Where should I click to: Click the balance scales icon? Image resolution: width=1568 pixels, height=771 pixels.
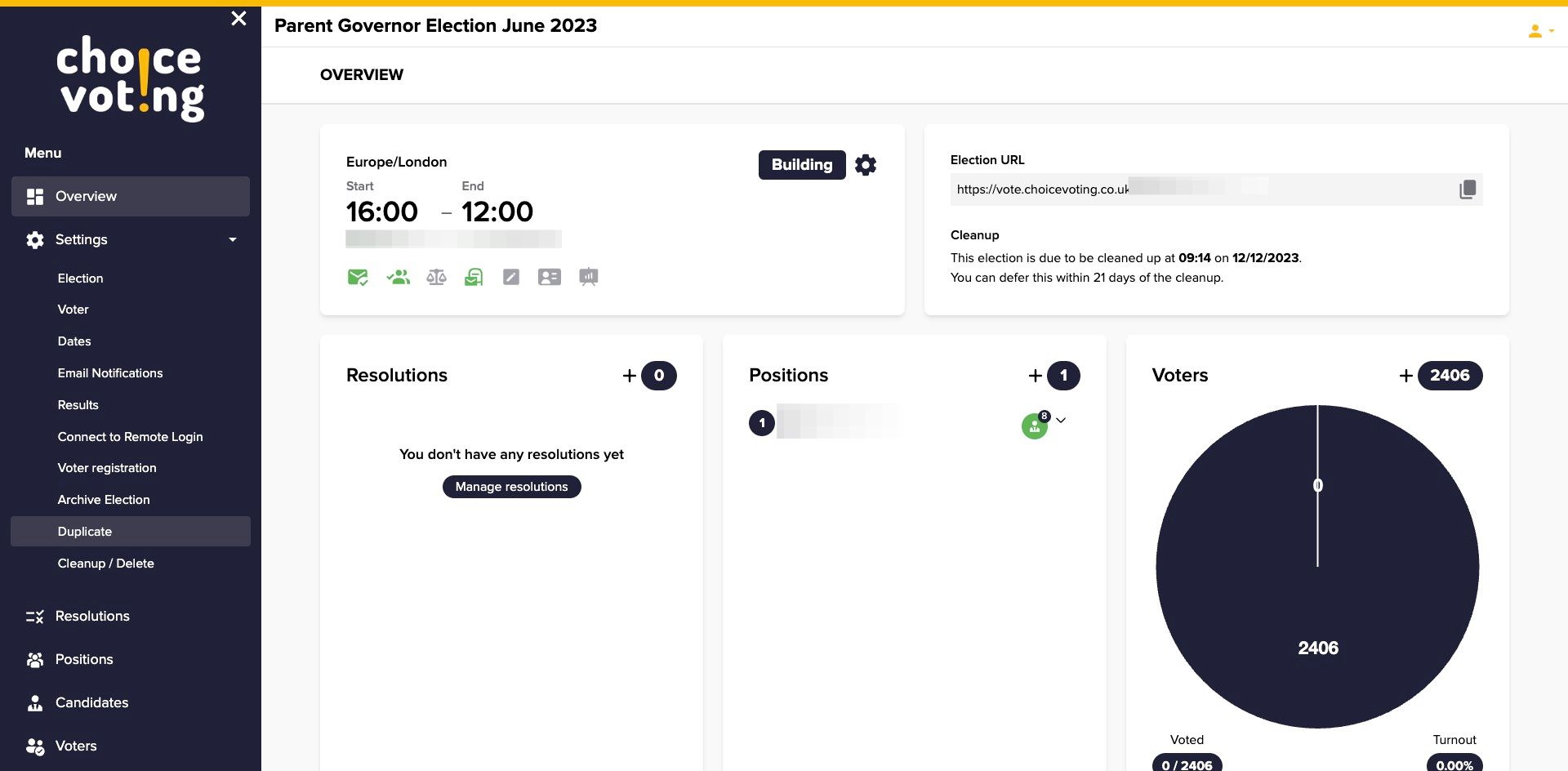point(436,278)
